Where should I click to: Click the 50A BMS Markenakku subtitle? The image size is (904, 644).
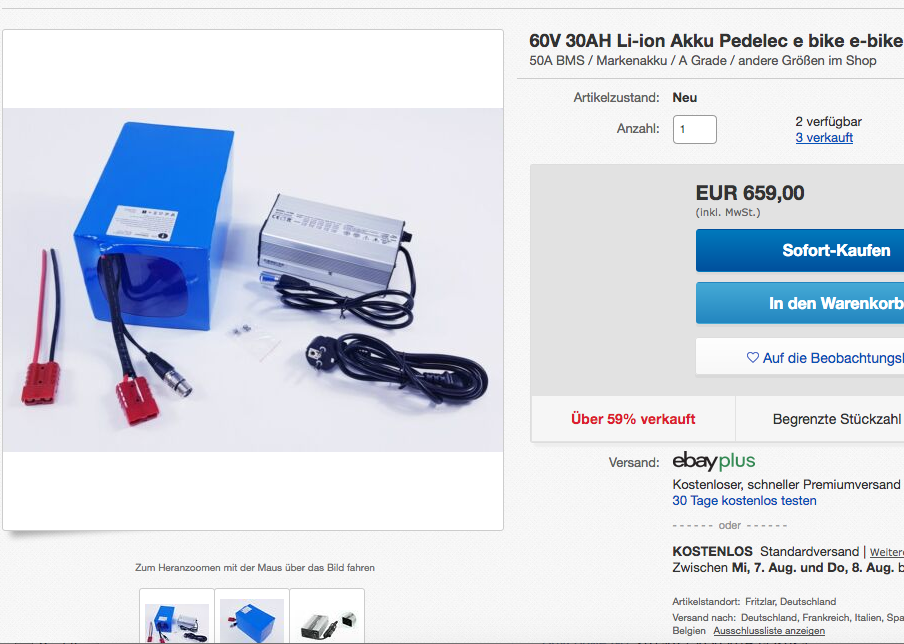pos(703,61)
